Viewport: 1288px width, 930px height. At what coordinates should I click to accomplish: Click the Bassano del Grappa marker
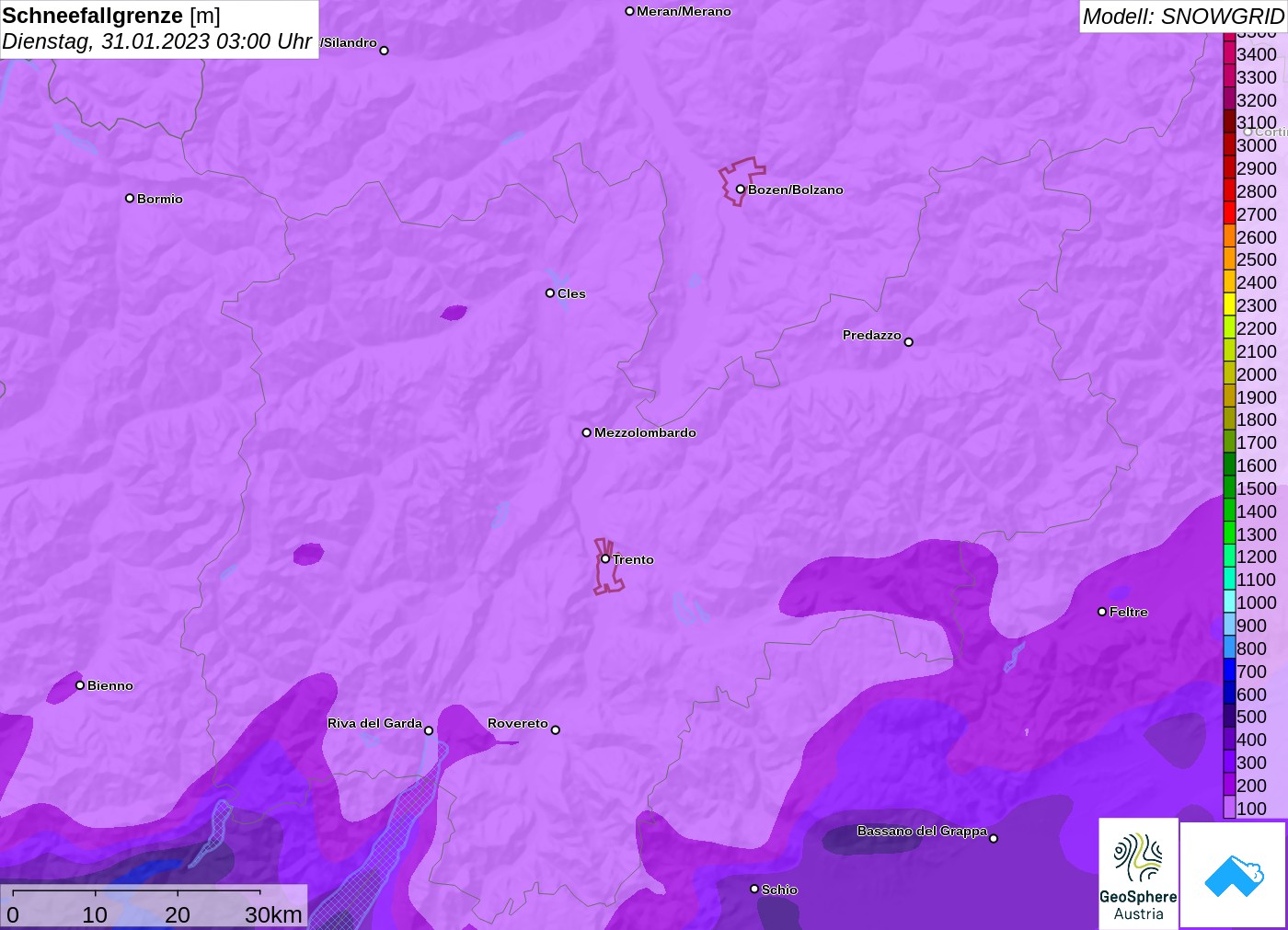point(994,838)
